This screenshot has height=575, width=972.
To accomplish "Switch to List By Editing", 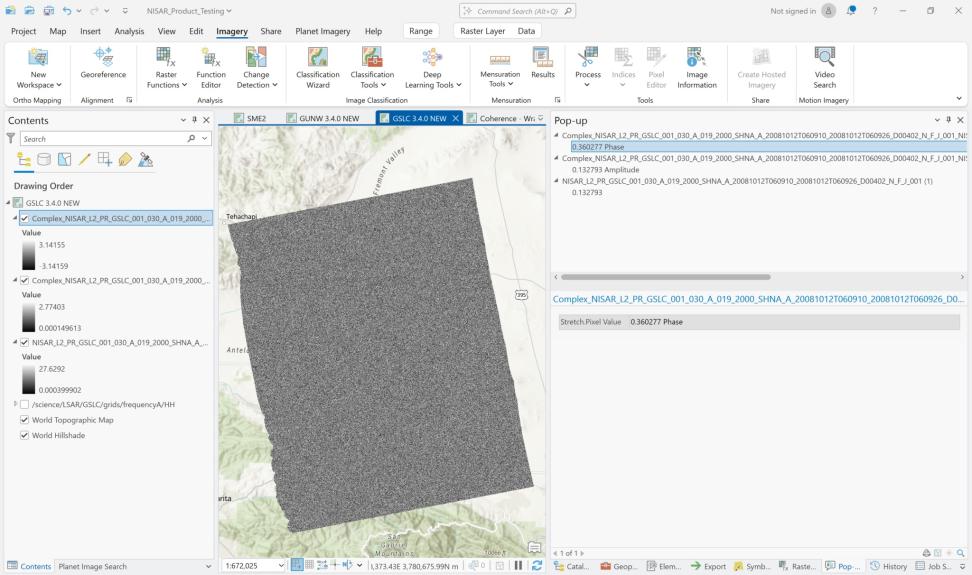I will pos(85,160).
